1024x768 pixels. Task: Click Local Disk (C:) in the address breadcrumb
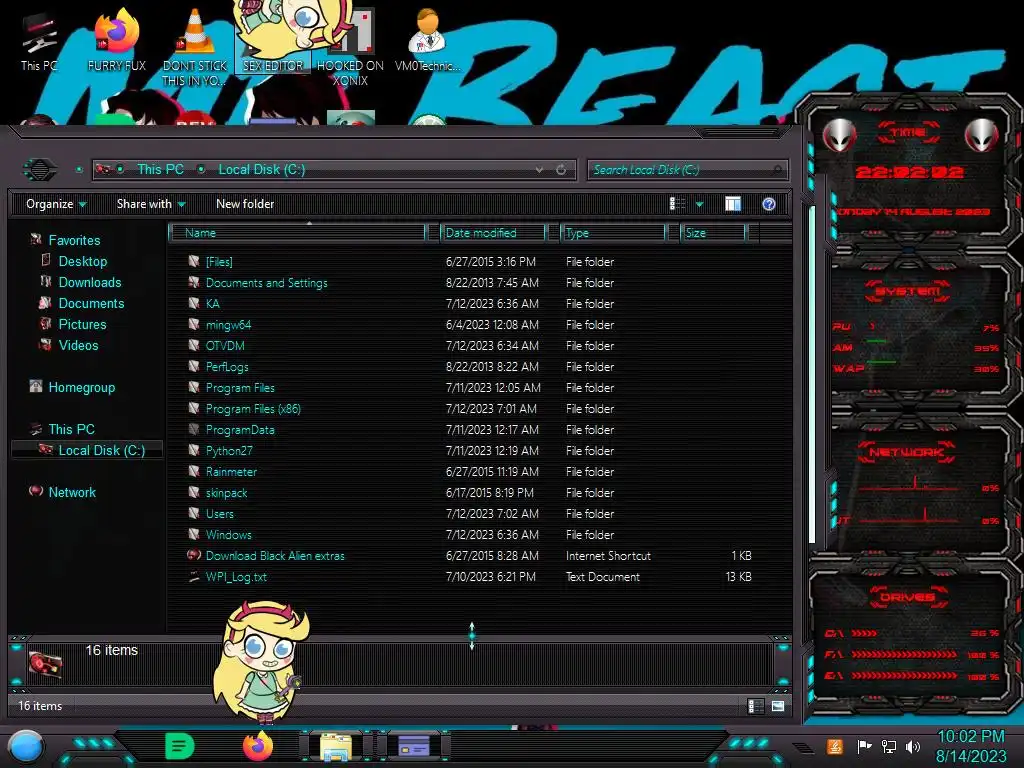262,170
